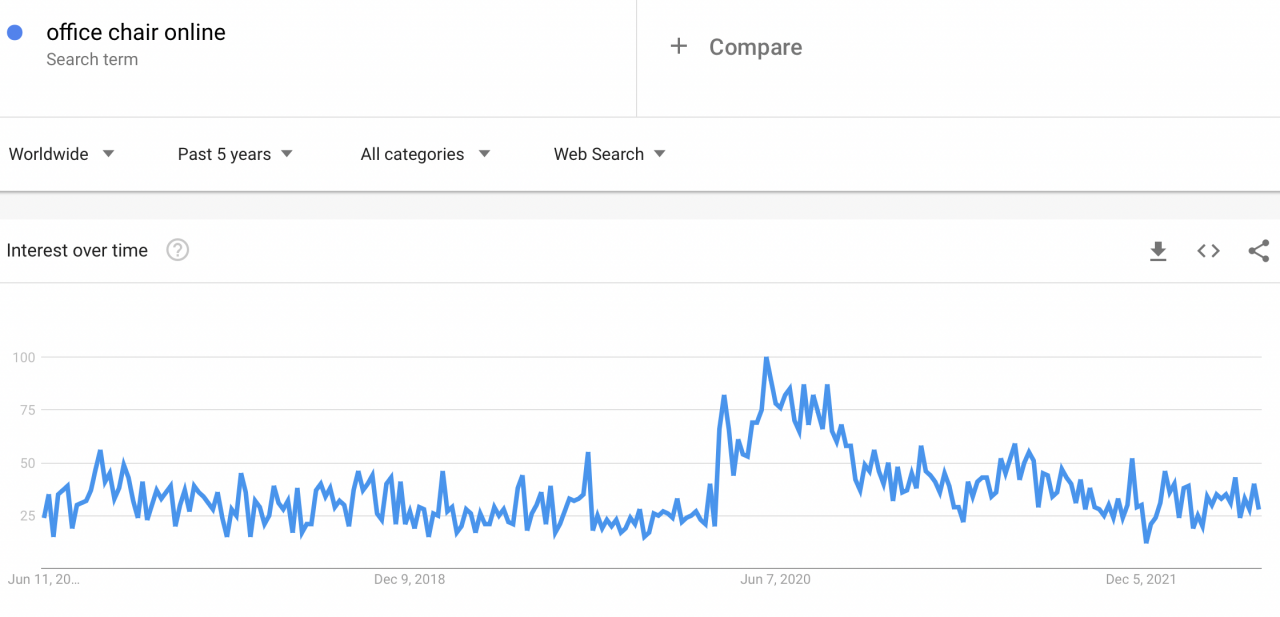Click the blue legend dot for the search term
1280x617 pixels.
point(15,32)
